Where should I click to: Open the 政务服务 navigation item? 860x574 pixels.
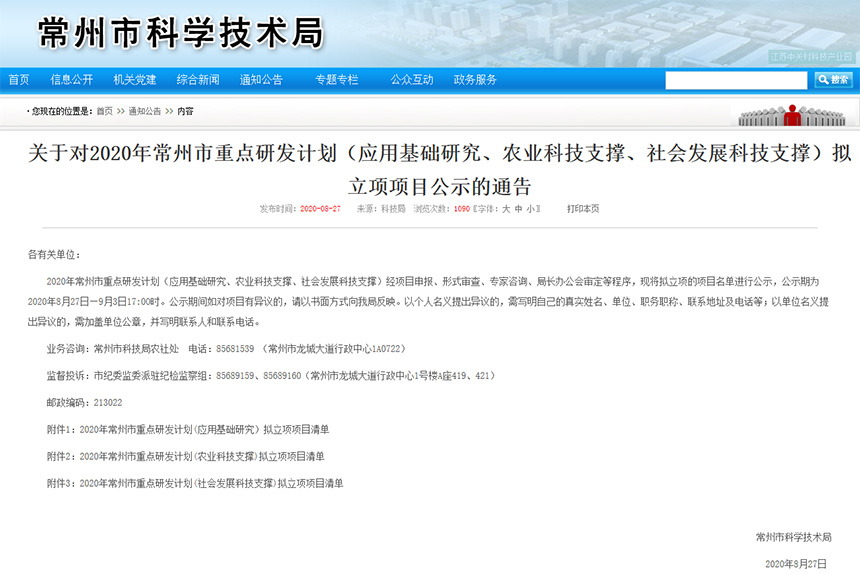475,80
